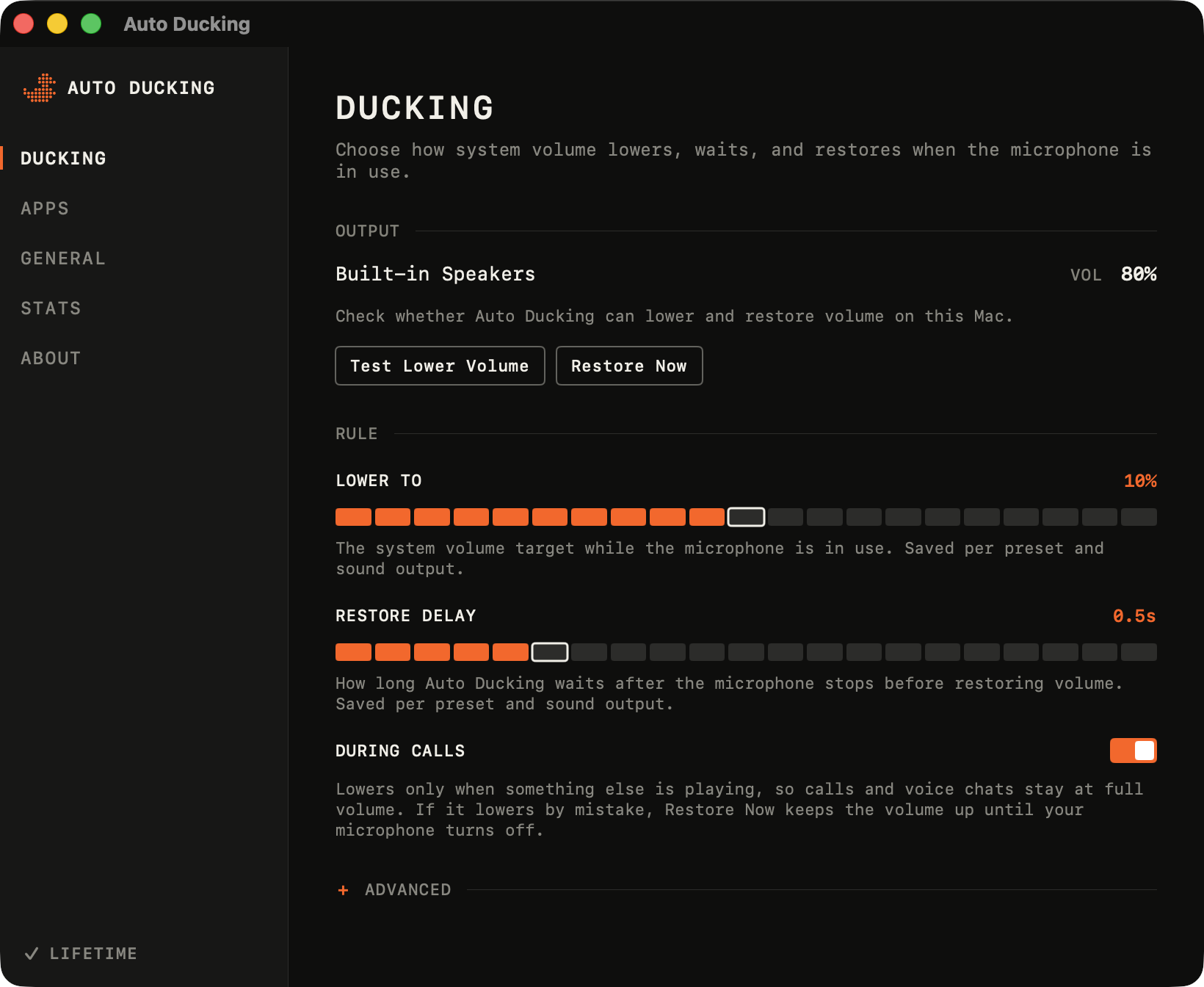Close the Auto Ducking window

click(23, 23)
